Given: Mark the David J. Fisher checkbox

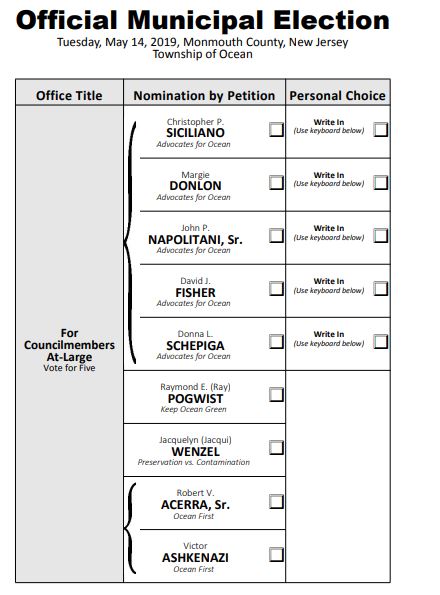Looking at the screenshot, I should click(x=276, y=289).
